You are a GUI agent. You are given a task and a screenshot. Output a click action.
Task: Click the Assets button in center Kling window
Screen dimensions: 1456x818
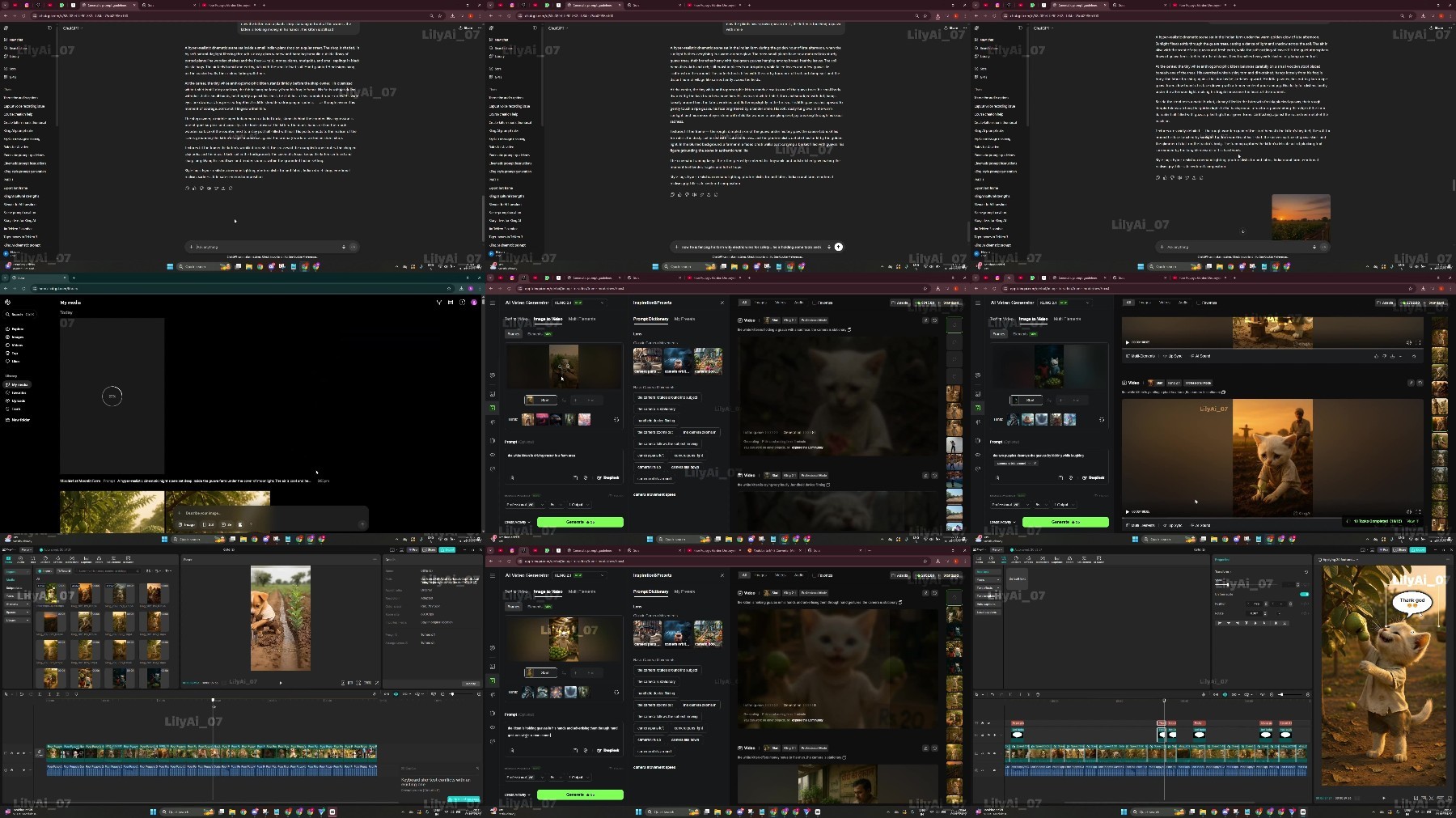point(899,303)
